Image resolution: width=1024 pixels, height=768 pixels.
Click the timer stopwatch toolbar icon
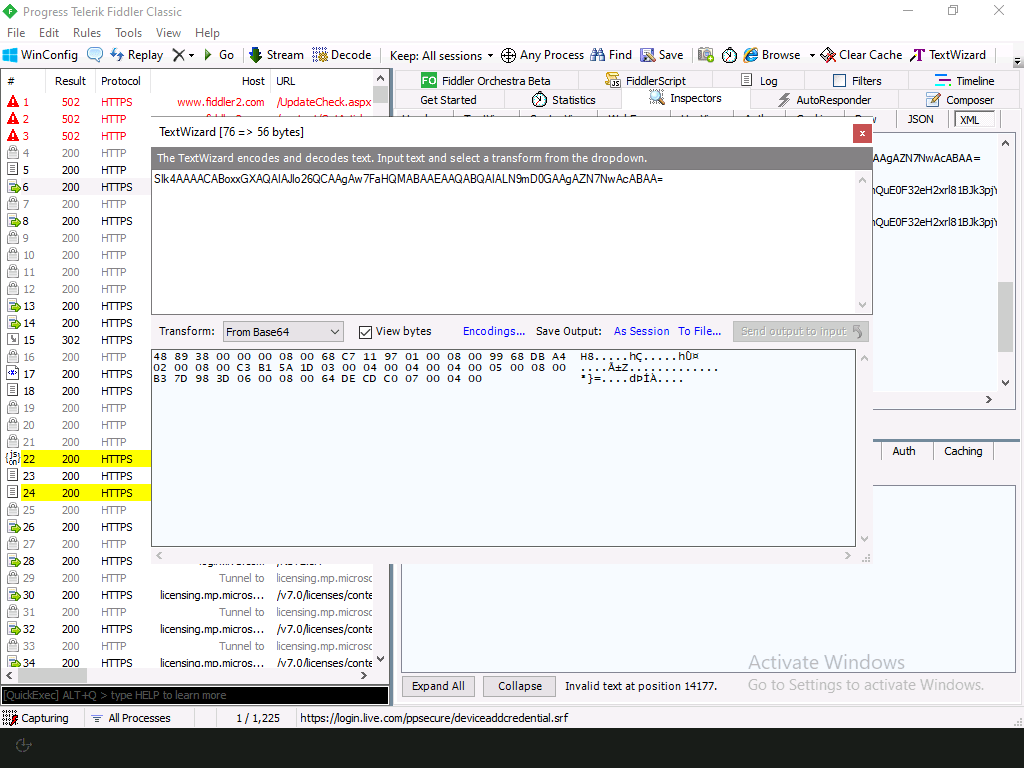(729, 55)
